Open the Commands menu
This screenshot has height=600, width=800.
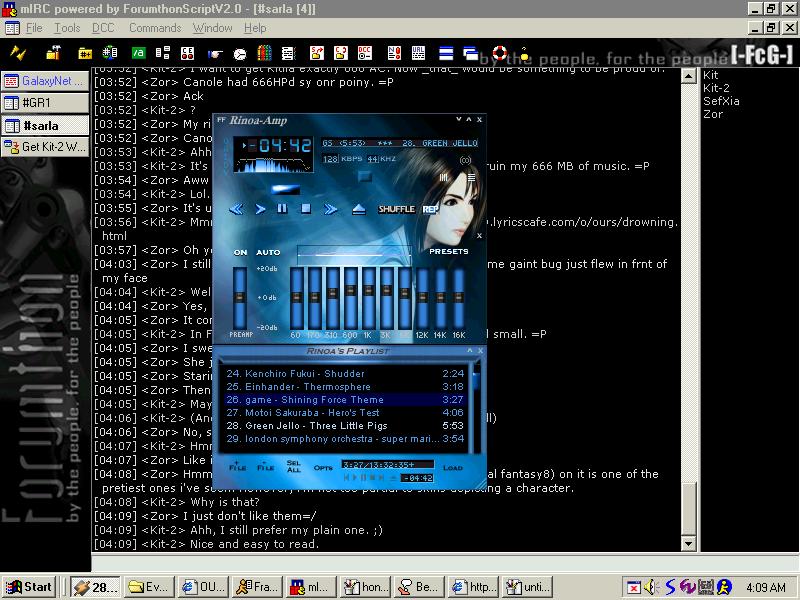tap(155, 28)
